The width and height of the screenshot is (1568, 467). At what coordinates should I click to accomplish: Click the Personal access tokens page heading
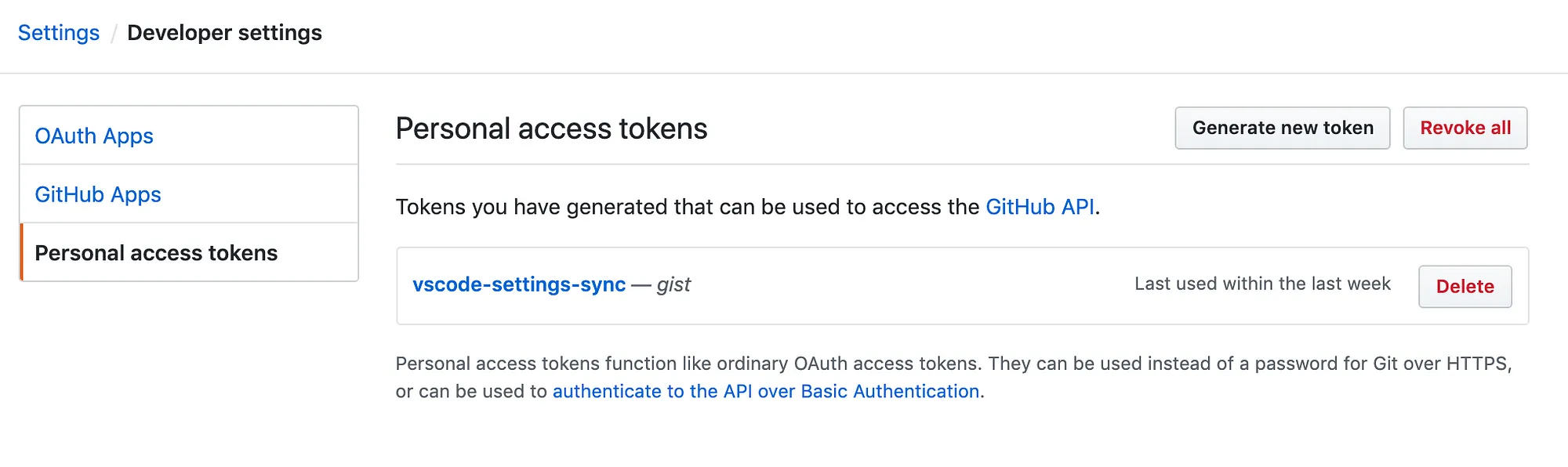pyautogui.click(x=551, y=128)
